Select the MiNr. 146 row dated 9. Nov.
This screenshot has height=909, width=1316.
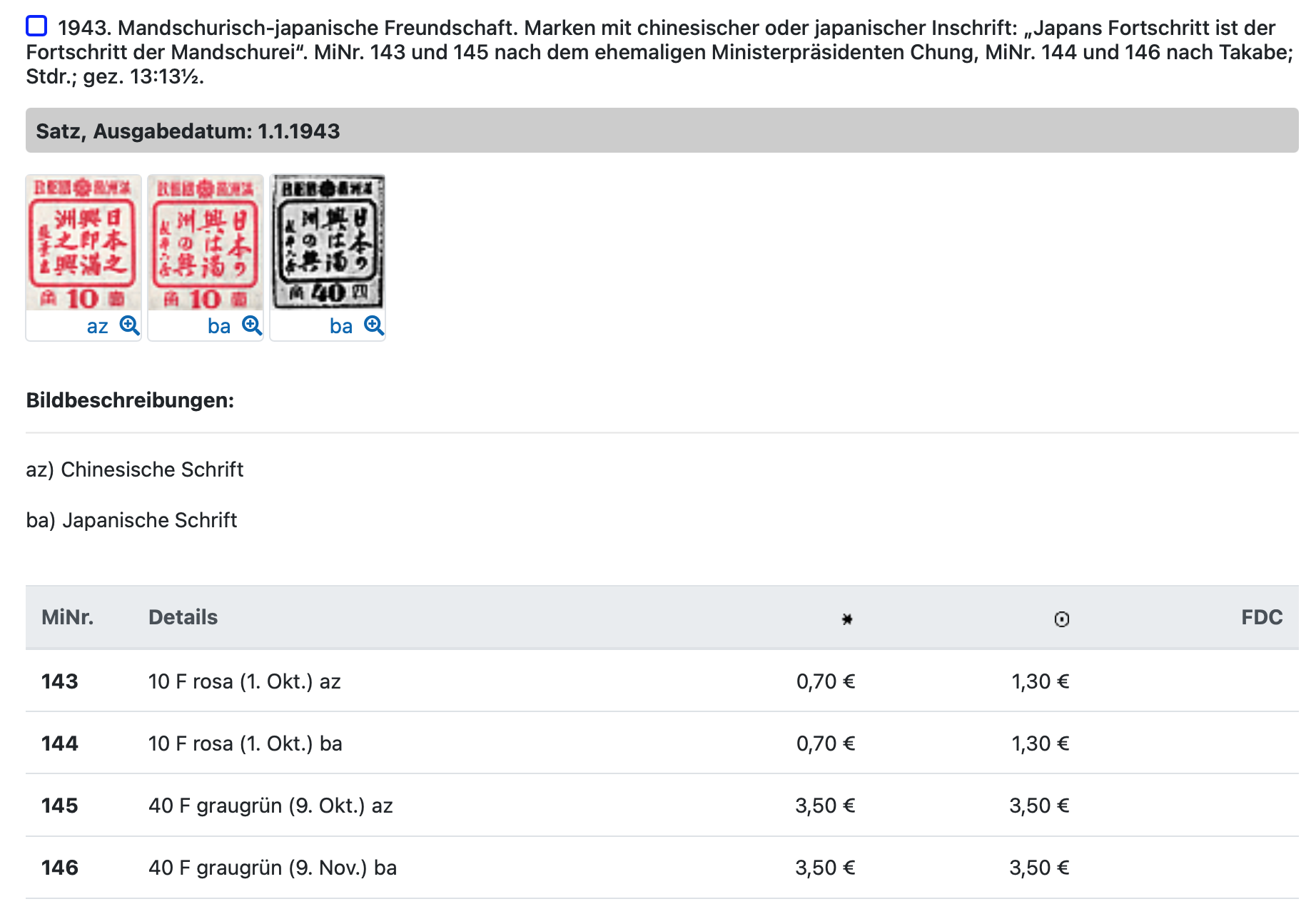tap(272, 868)
